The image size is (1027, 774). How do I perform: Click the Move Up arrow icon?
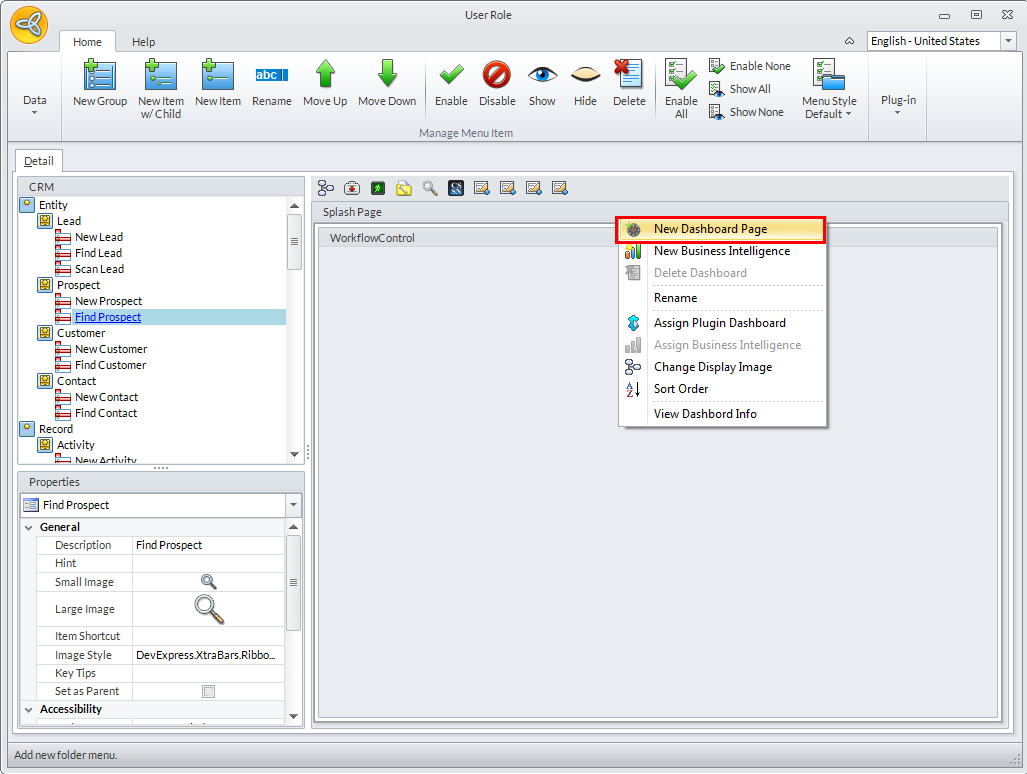[x=325, y=76]
